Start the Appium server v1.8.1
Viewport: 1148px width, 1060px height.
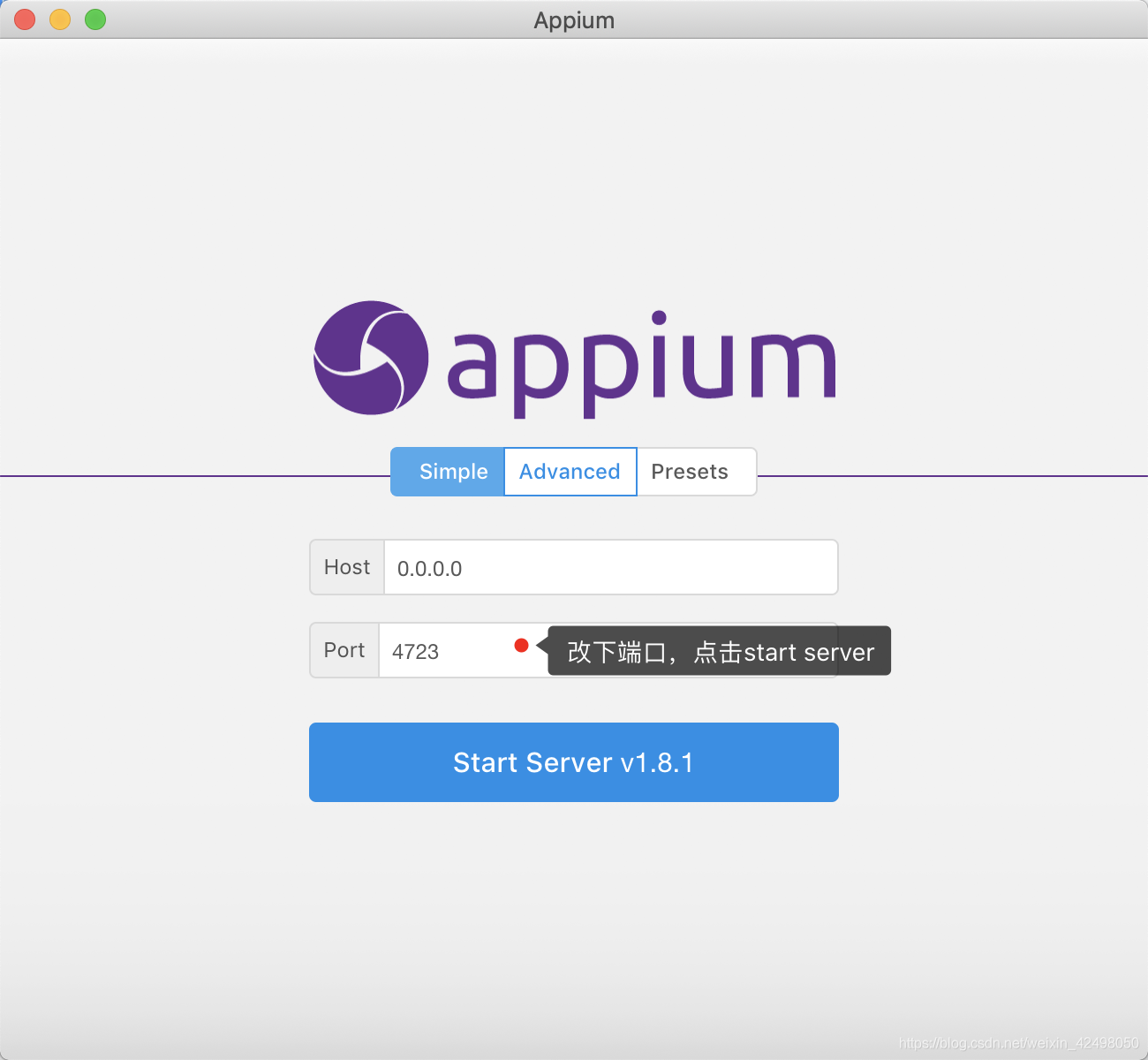pos(574,762)
